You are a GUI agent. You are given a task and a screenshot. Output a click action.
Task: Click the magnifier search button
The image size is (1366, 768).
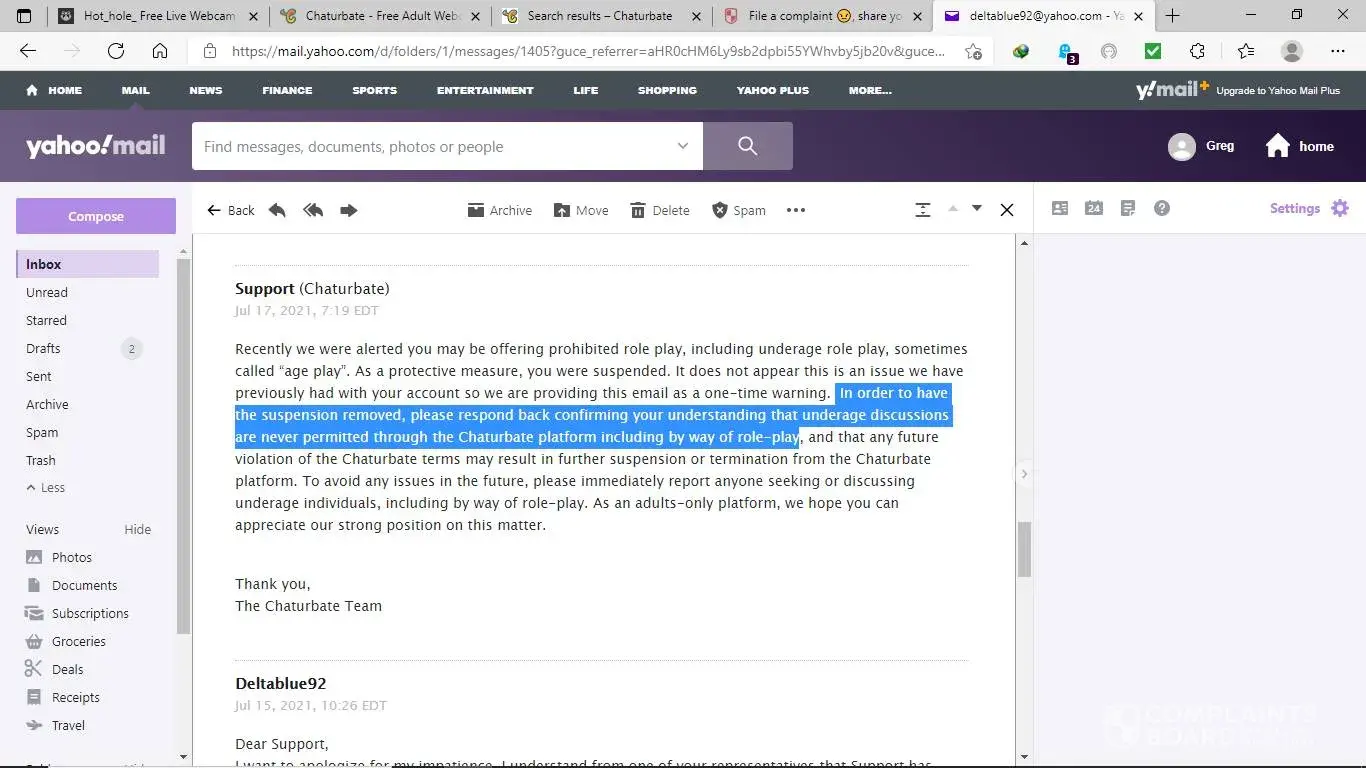[x=748, y=146]
